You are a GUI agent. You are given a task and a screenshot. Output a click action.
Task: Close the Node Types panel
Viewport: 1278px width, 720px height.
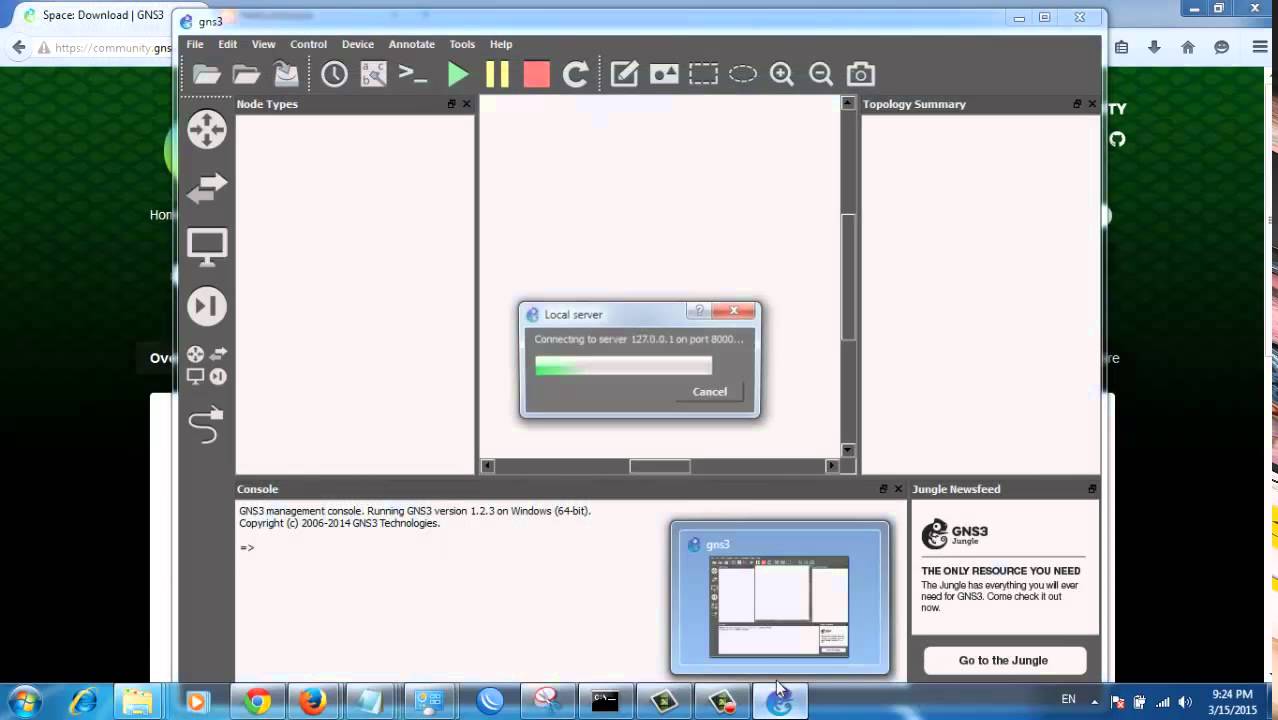click(466, 104)
